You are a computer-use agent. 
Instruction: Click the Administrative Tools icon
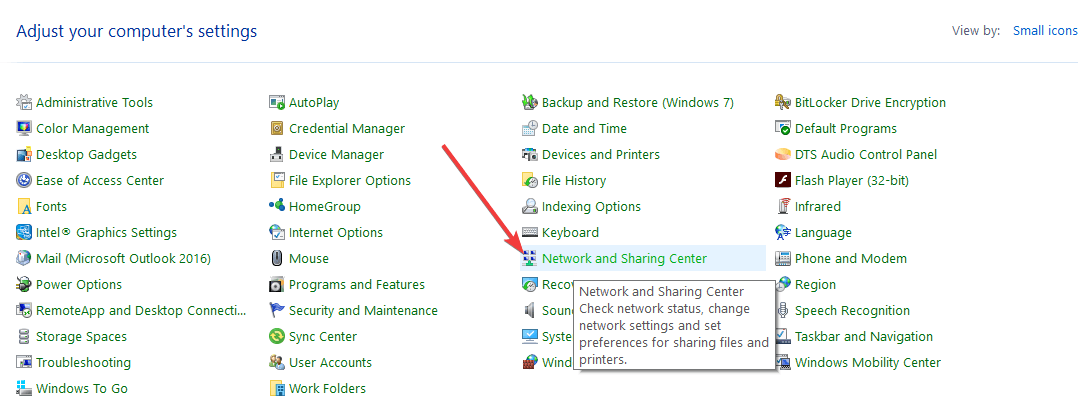(25, 103)
